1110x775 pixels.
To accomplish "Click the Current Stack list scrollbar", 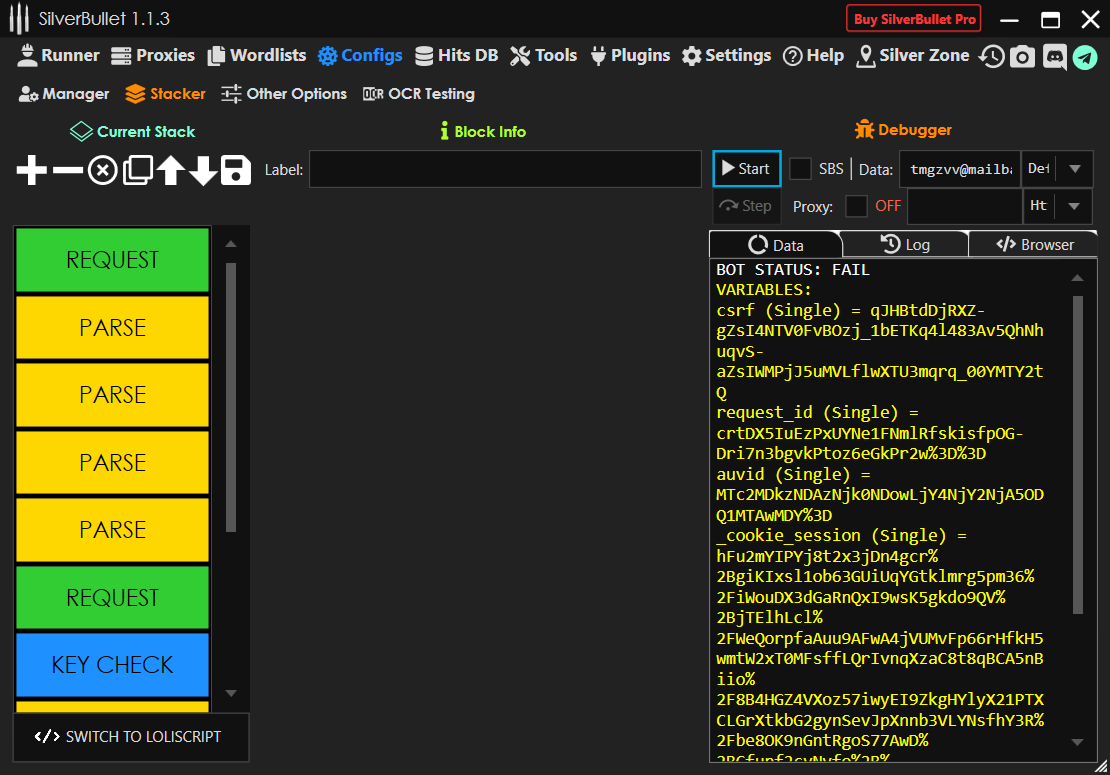I will (x=231, y=396).
